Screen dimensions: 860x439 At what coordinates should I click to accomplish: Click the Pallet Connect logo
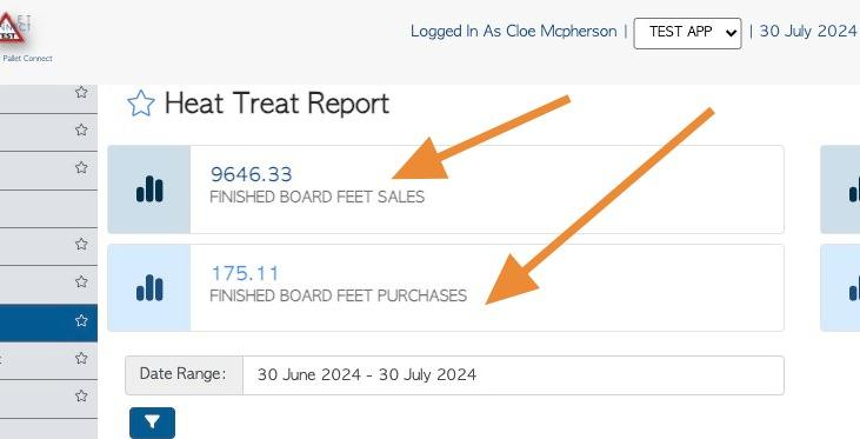24,36
